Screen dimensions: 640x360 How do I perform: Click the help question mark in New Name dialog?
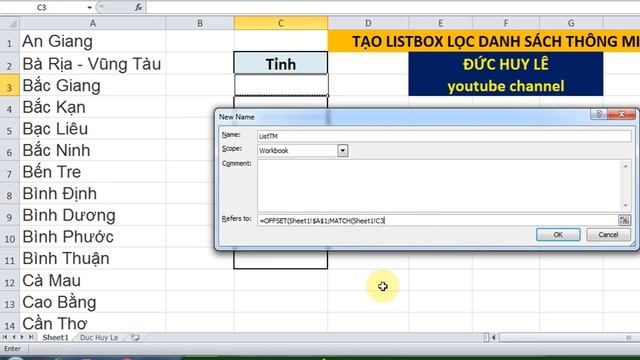(x=599, y=114)
